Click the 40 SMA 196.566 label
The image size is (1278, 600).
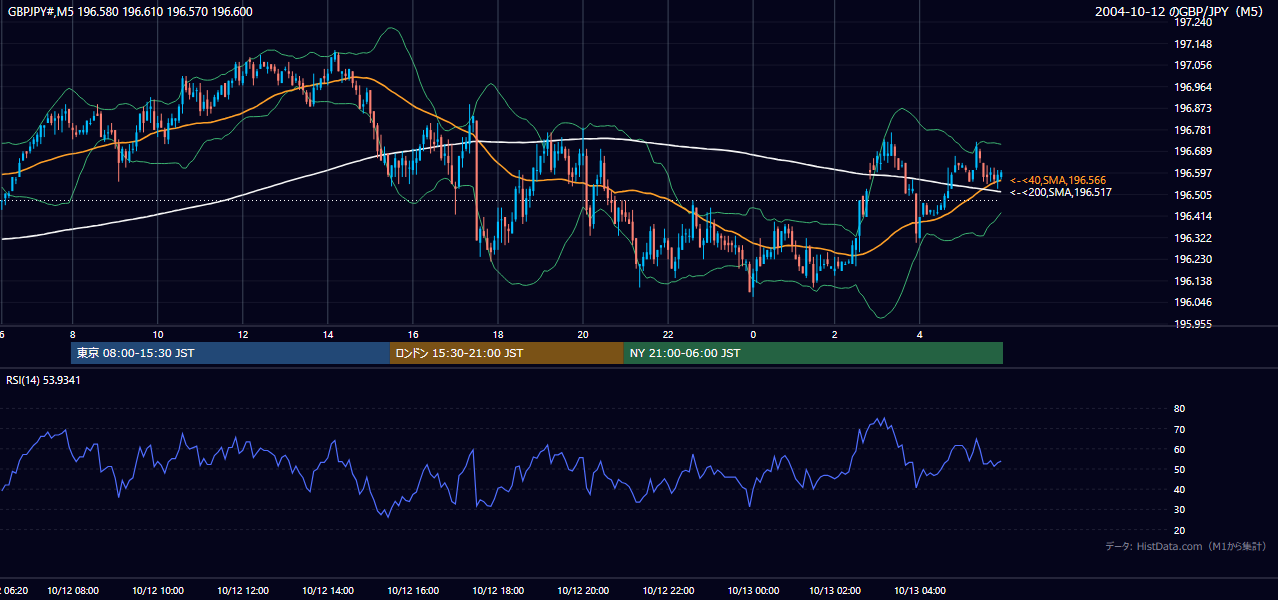tap(1058, 180)
